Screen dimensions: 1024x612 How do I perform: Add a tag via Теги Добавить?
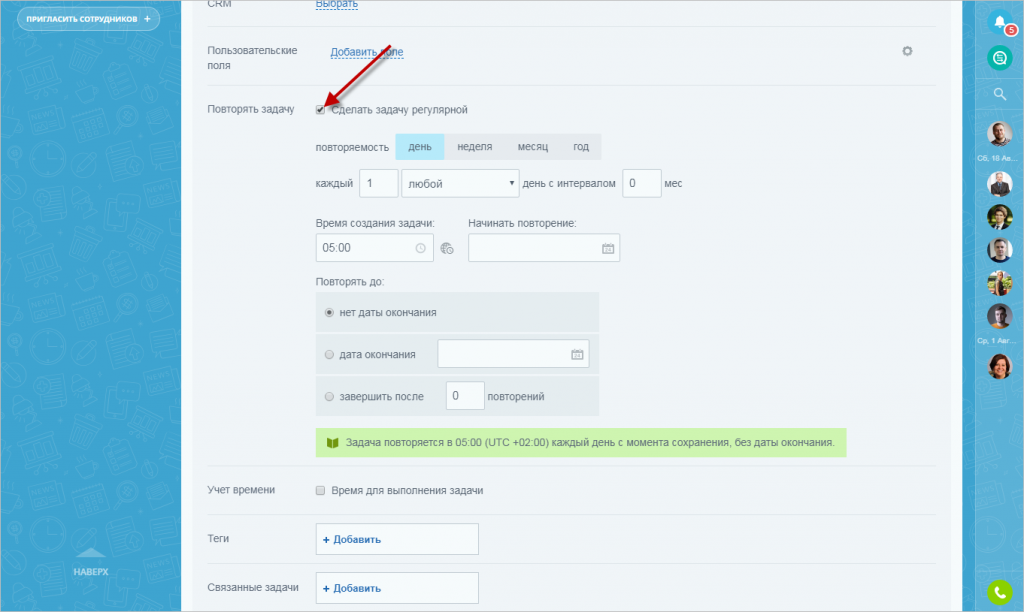[397, 540]
